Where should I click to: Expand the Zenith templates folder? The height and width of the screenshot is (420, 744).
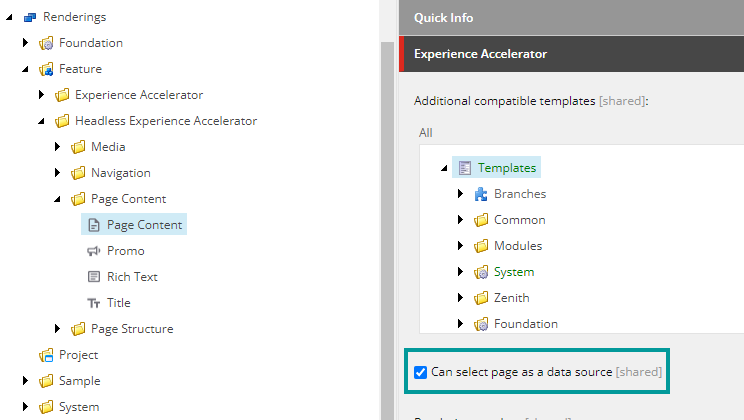click(x=460, y=298)
